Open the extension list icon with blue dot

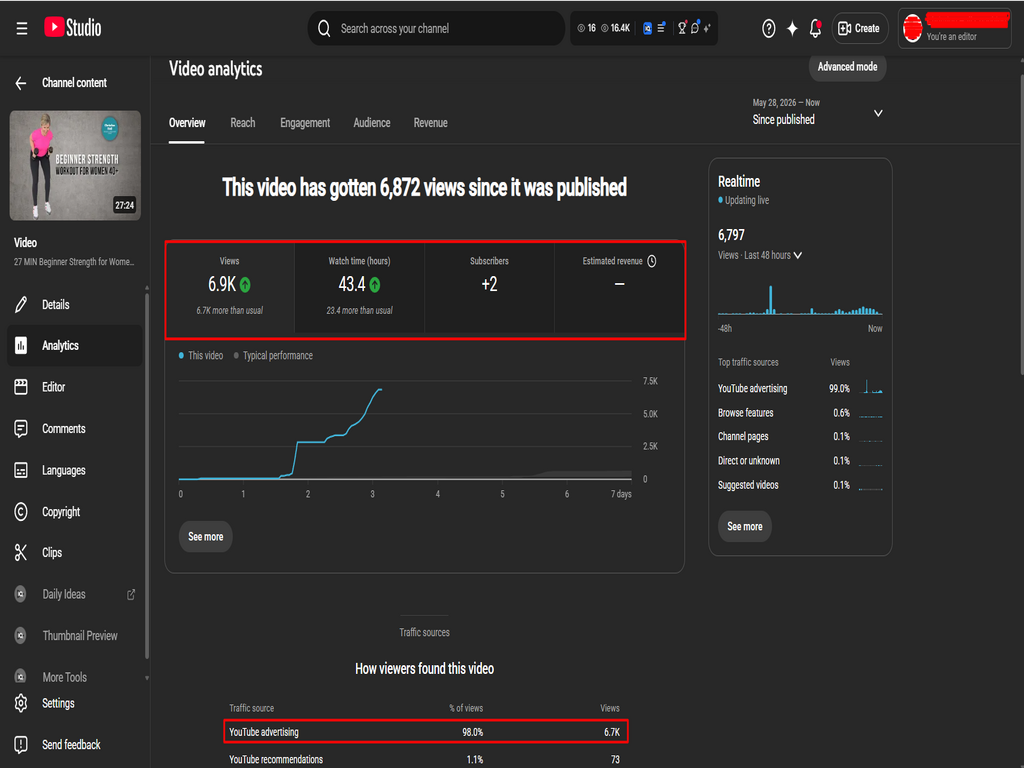[661, 27]
